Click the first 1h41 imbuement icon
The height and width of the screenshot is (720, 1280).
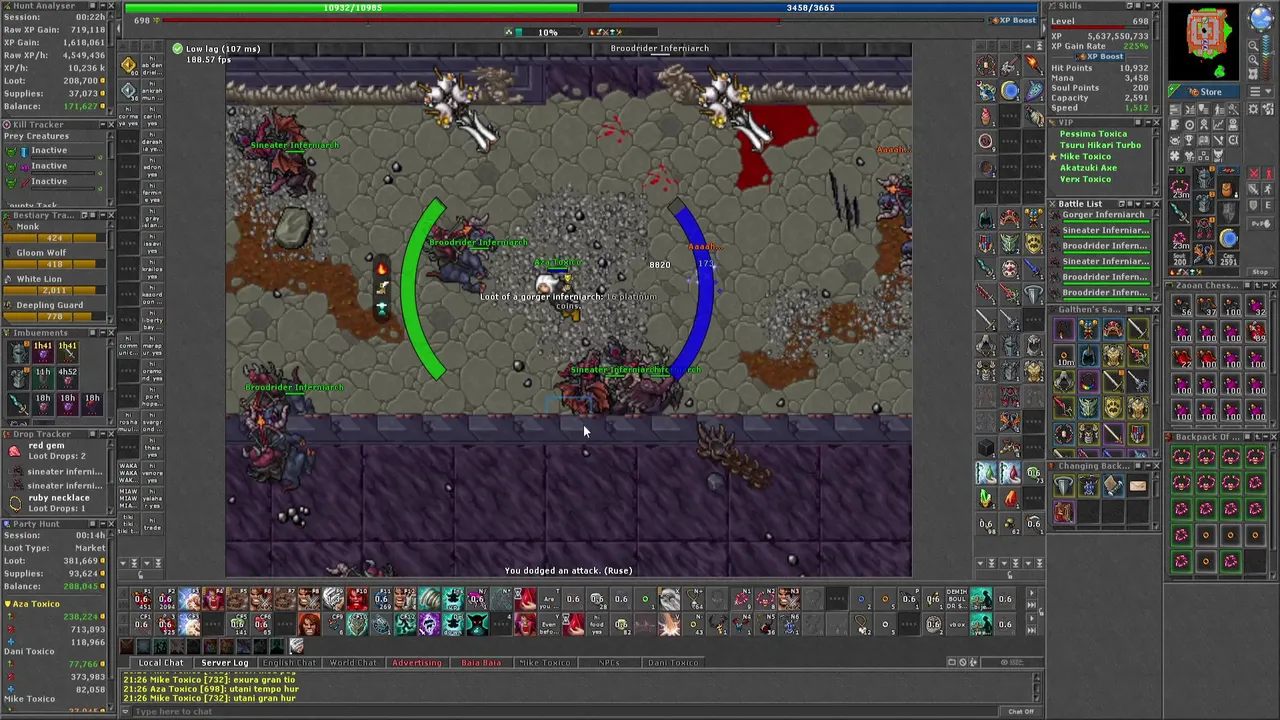click(43, 352)
